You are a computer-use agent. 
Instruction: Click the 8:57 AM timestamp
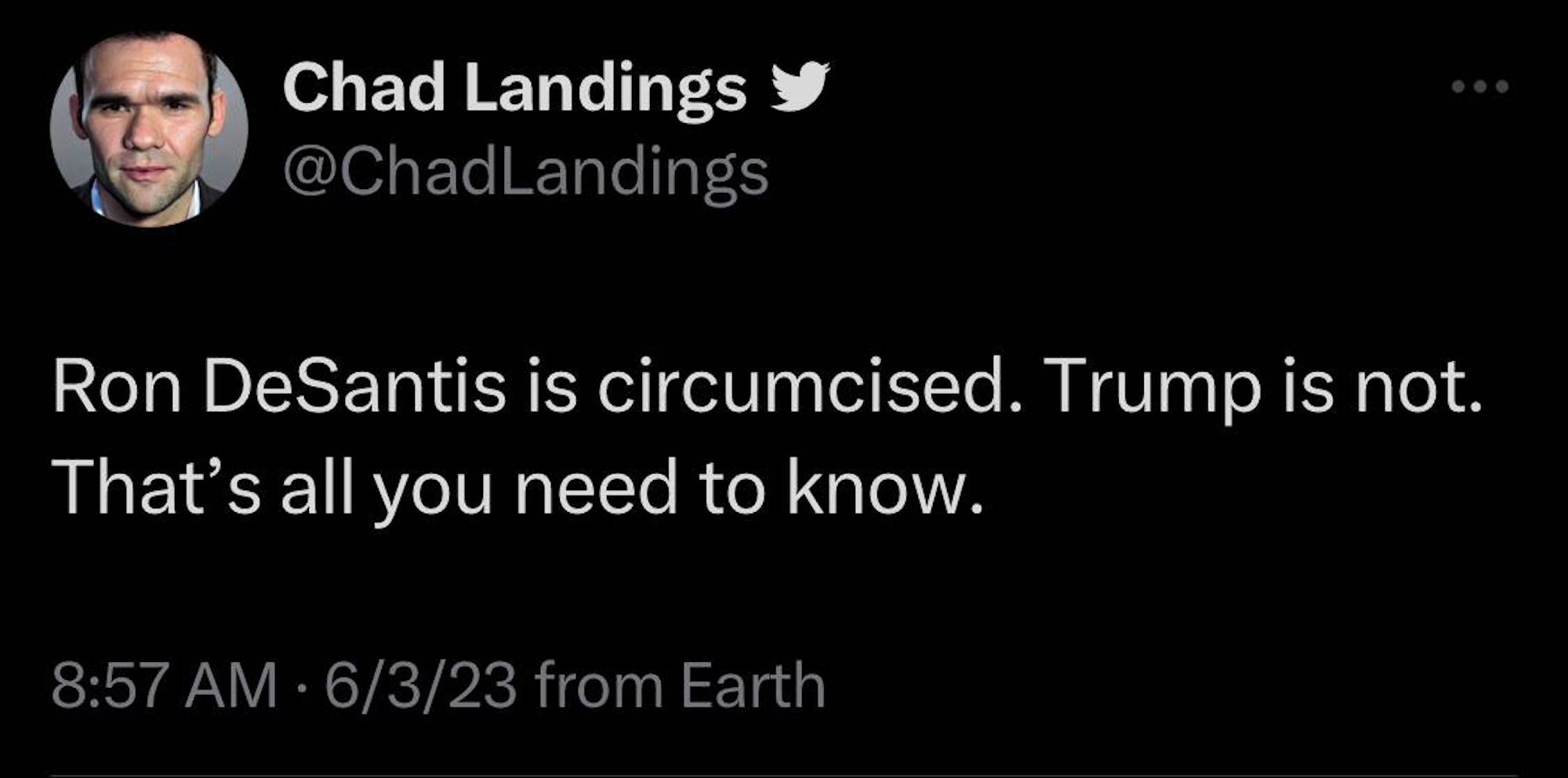[x=165, y=685]
